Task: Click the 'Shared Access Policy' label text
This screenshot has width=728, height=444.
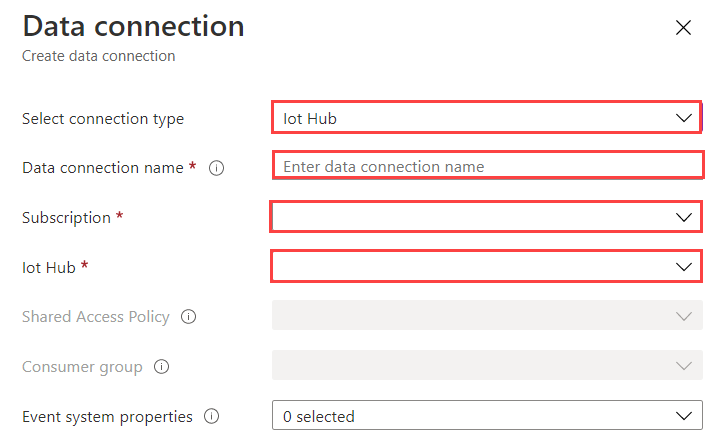Action: (x=96, y=317)
